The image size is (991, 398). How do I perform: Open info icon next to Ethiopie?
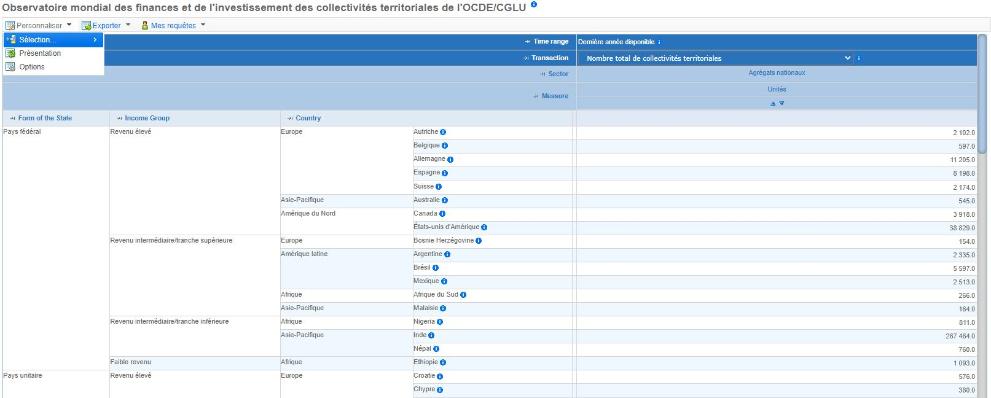click(x=443, y=363)
